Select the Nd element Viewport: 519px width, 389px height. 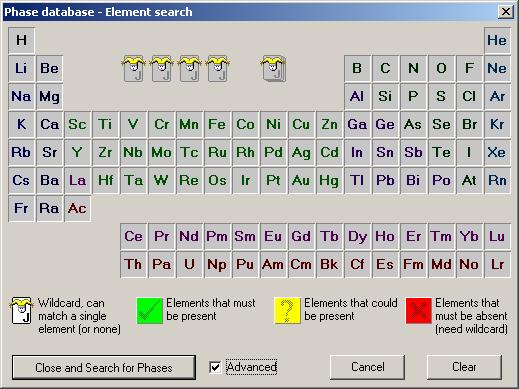pyautogui.click(x=189, y=236)
